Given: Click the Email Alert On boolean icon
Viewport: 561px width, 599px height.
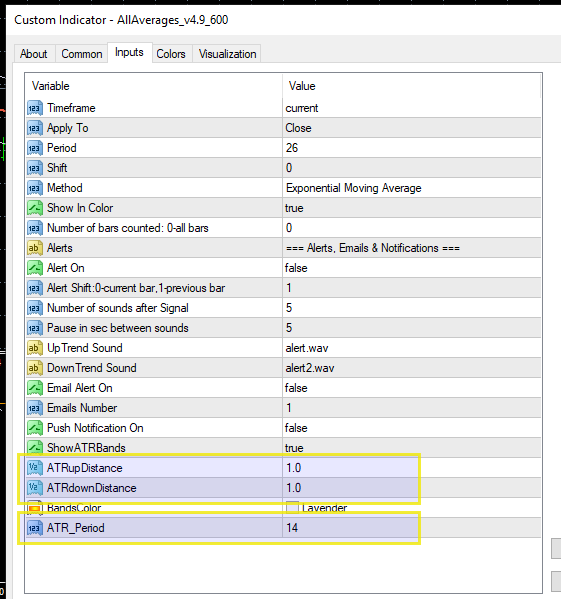Looking at the screenshot, I should [x=35, y=388].
